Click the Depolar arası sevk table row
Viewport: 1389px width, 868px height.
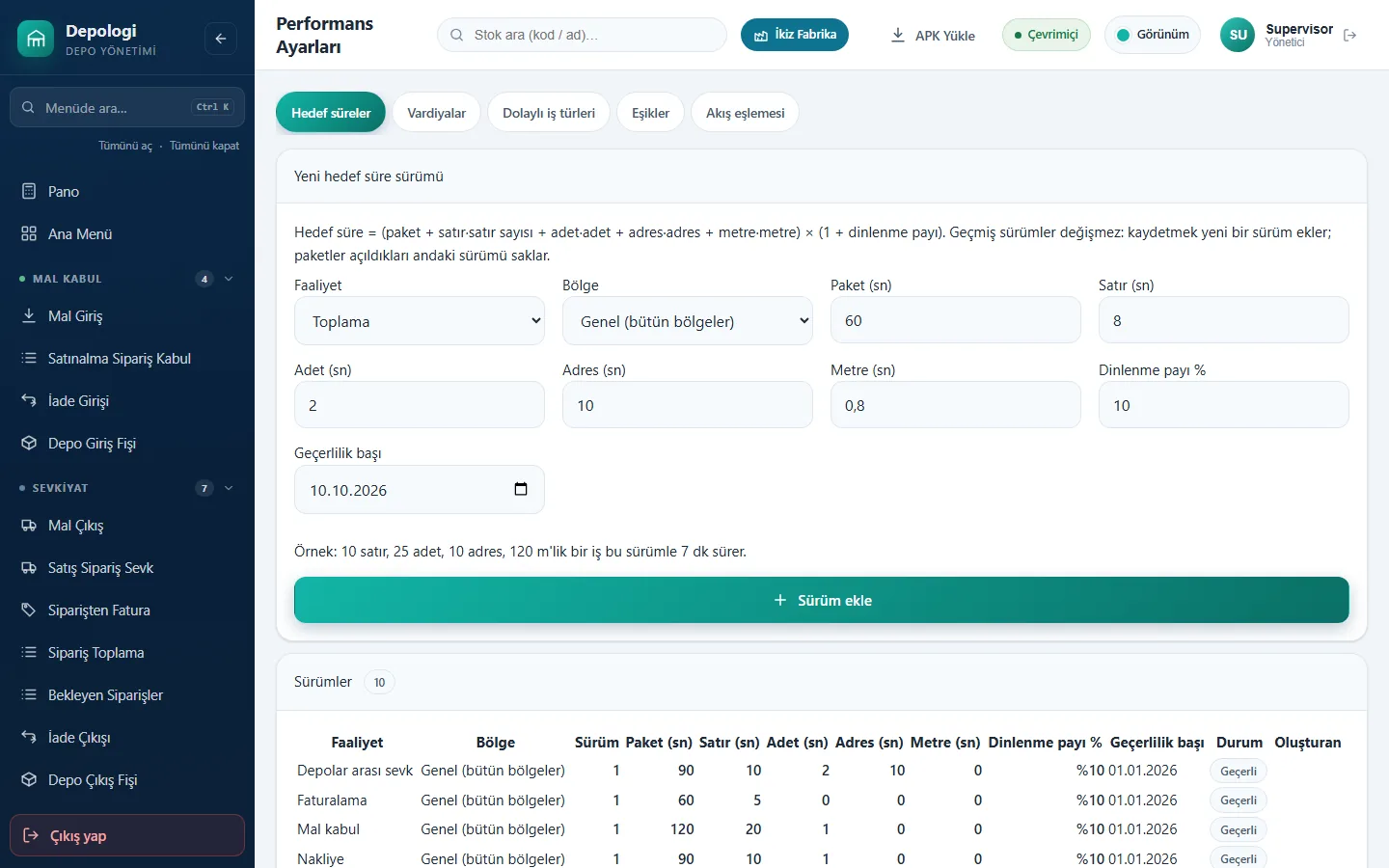[x=822, y=771]
